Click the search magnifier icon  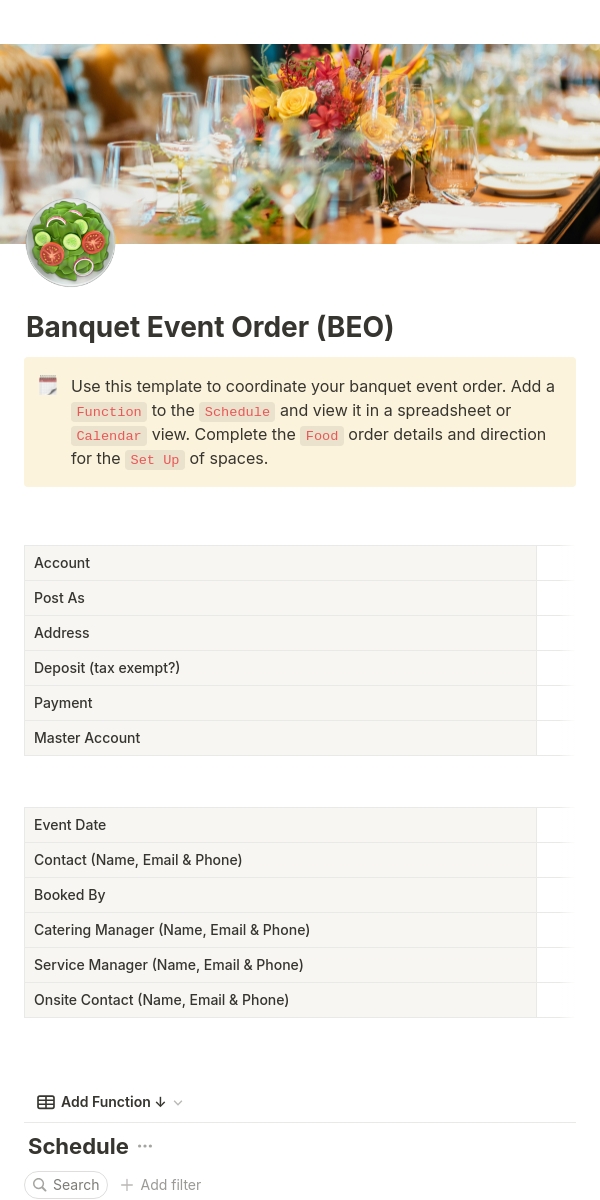40,1185
